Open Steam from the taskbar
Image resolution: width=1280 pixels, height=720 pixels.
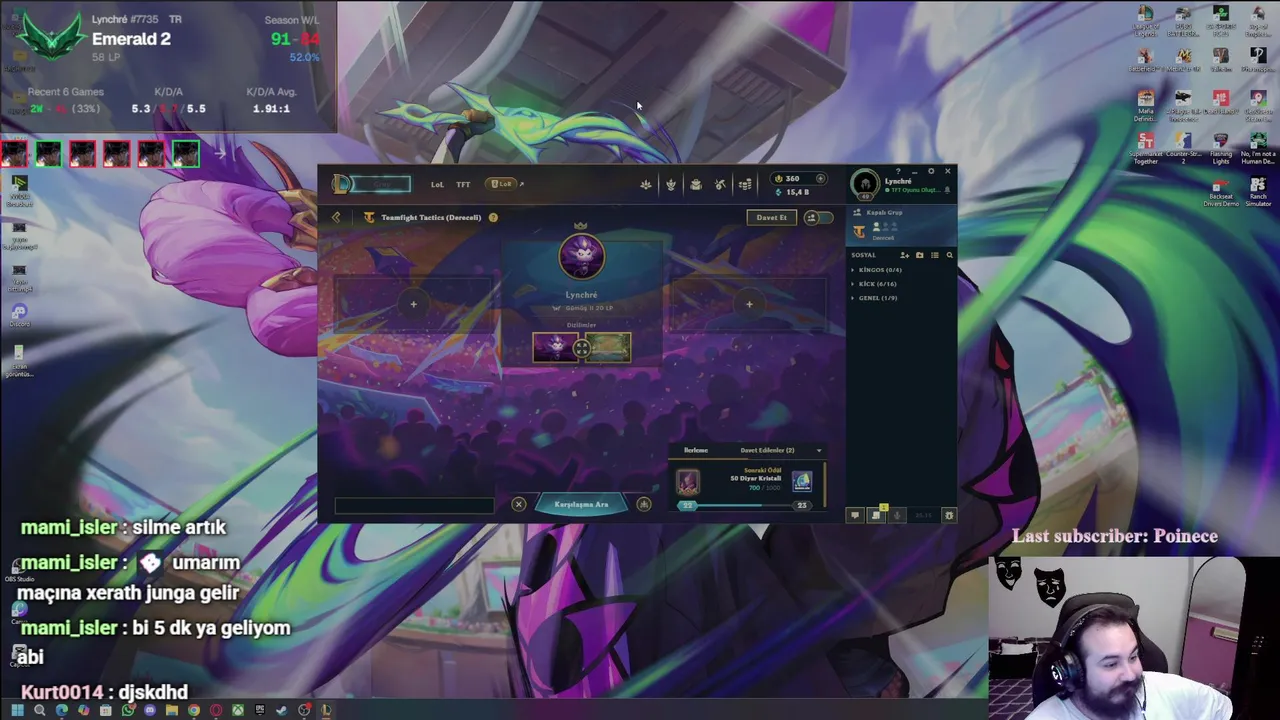(x=282, y=711)
